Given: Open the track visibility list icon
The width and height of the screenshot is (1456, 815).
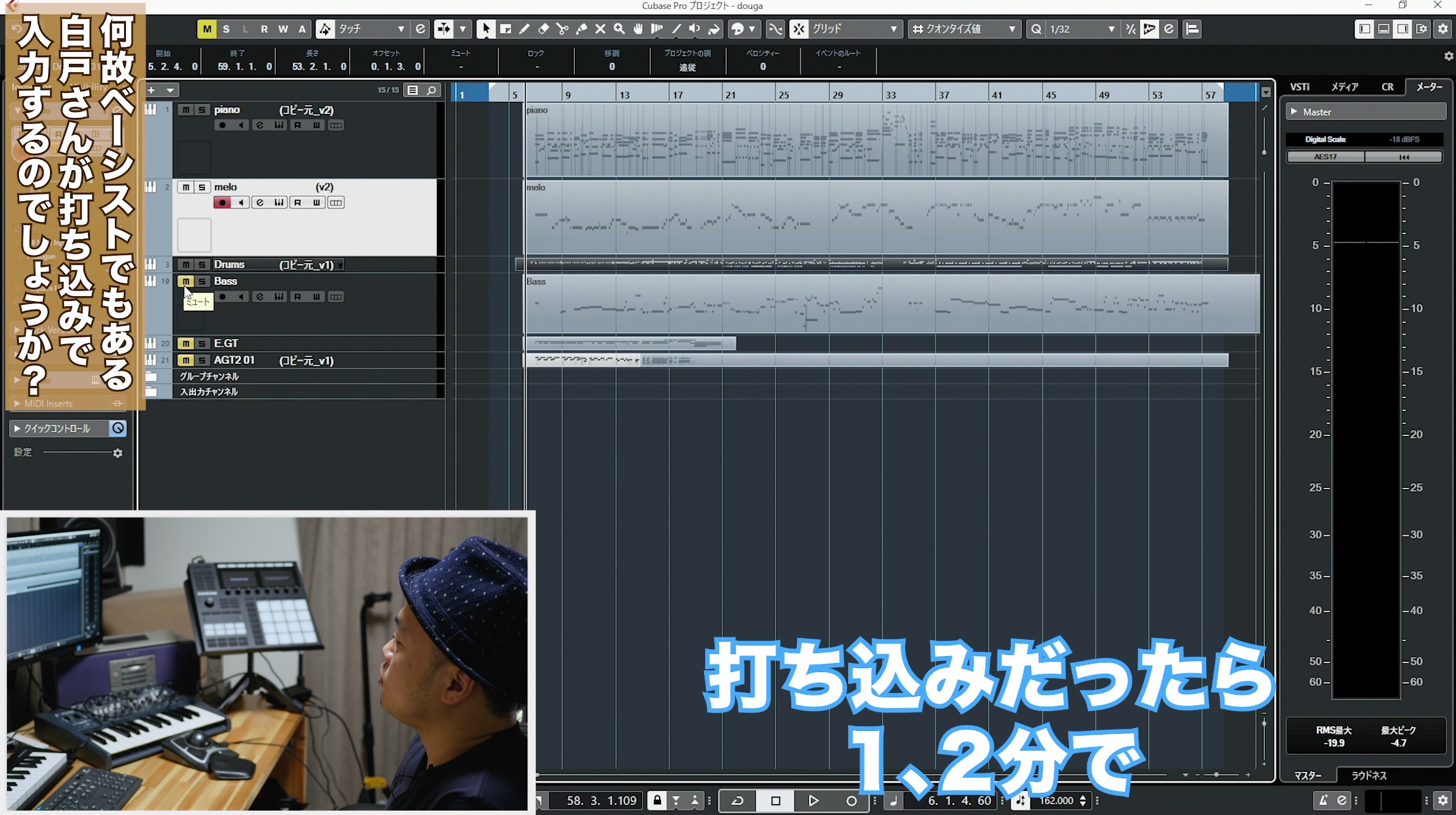Looking at the screenshot, I should pos(412,90).
